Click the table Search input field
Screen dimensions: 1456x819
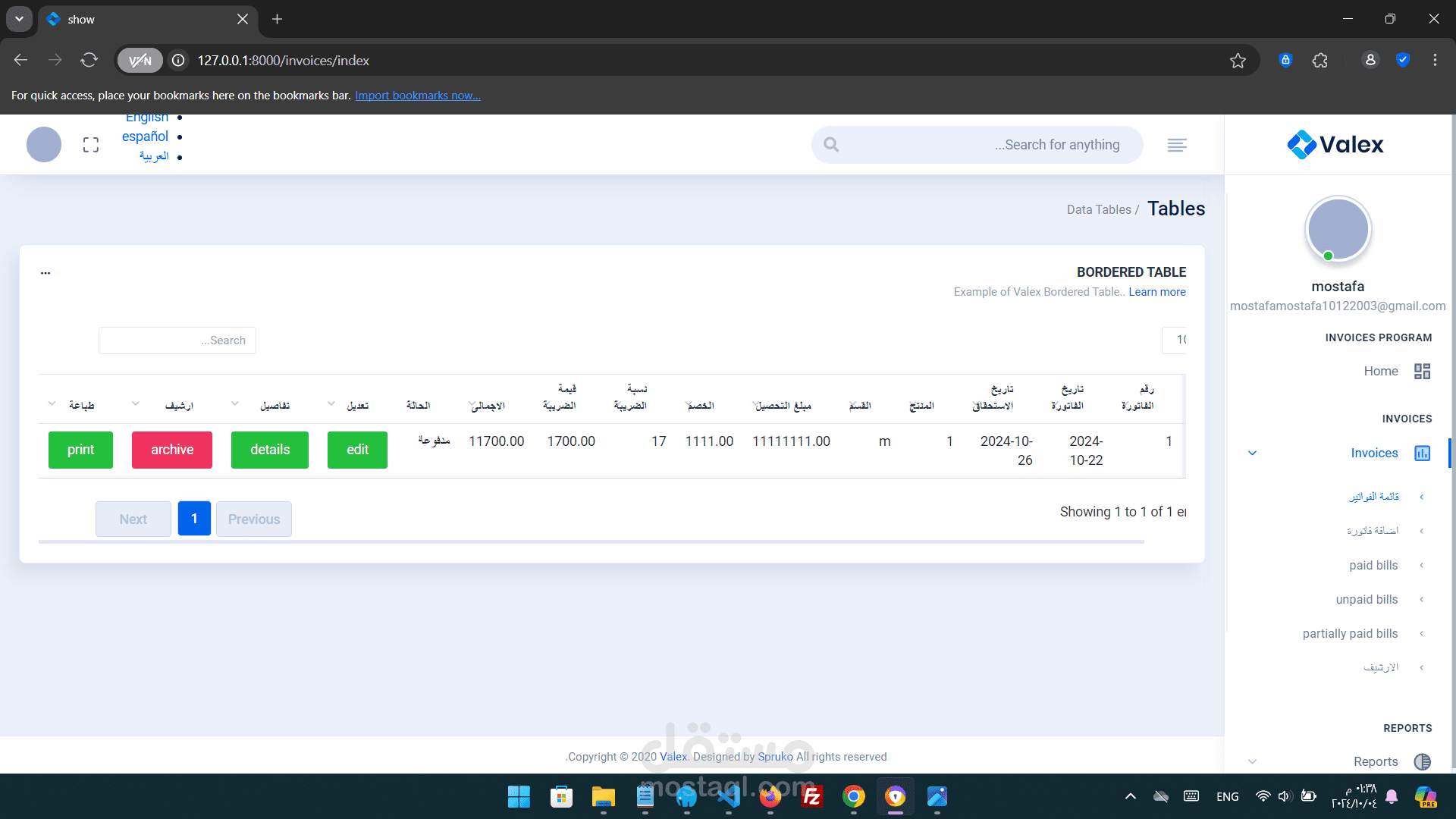tap(177, 340)
